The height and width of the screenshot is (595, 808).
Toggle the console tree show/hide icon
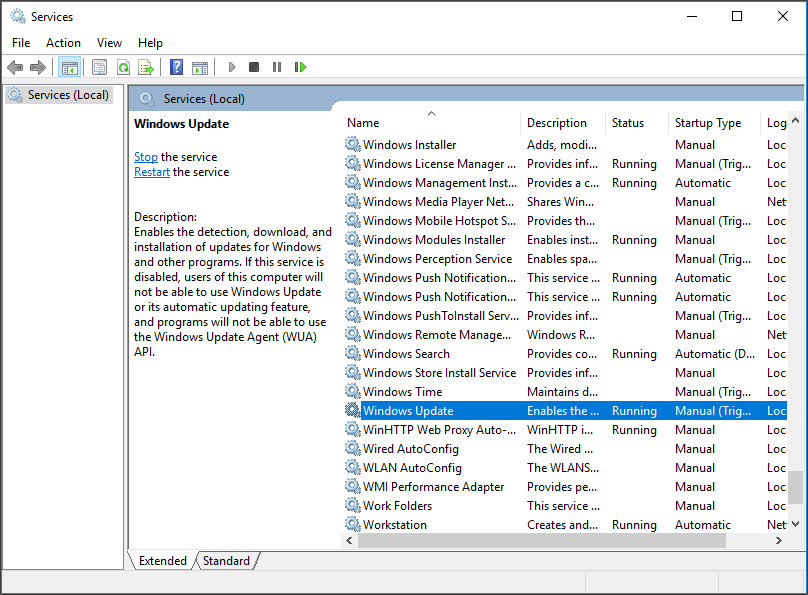[69, 67]
